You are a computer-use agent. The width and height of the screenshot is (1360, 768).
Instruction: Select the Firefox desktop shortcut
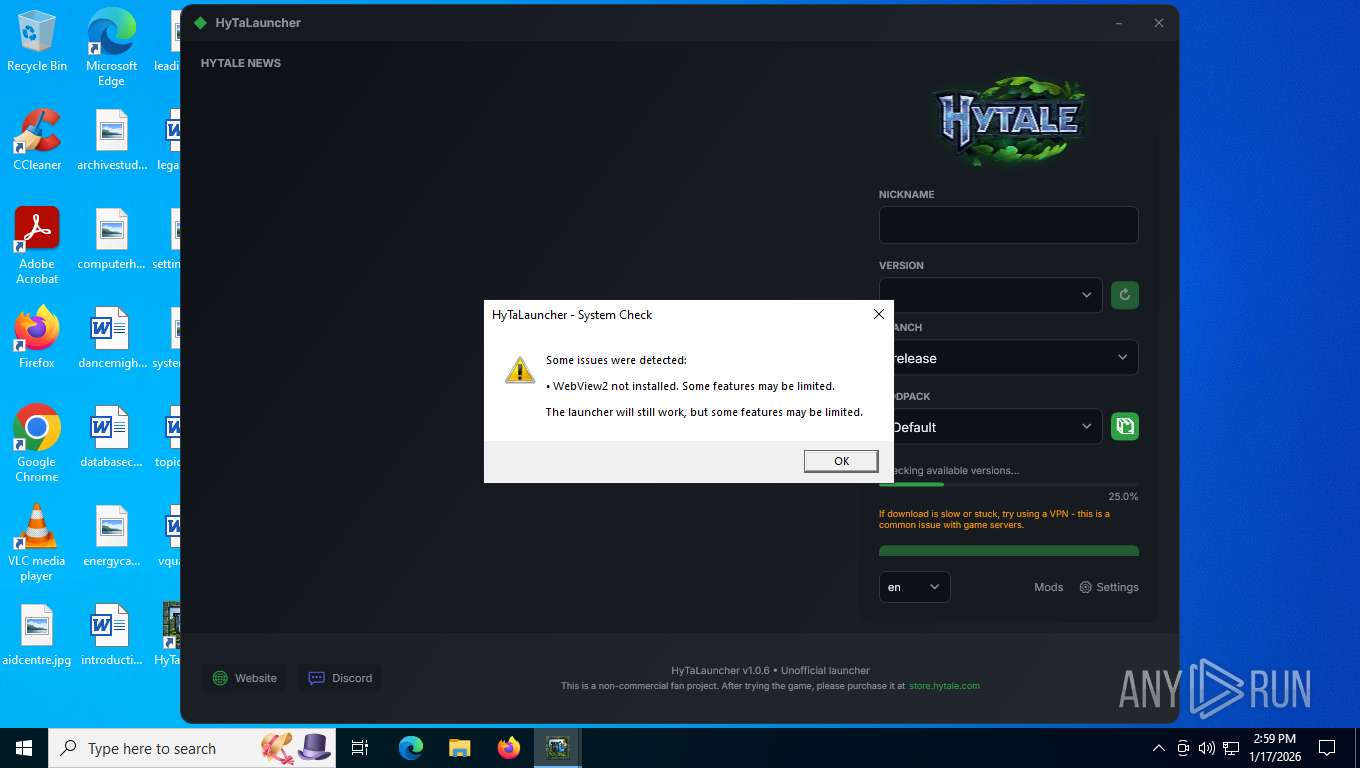[x=37, y=338]
